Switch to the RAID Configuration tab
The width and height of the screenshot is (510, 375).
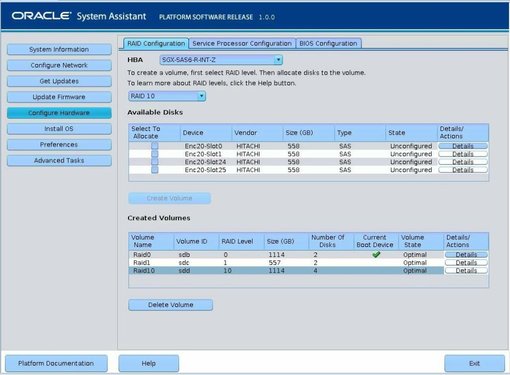click(156, 44)
